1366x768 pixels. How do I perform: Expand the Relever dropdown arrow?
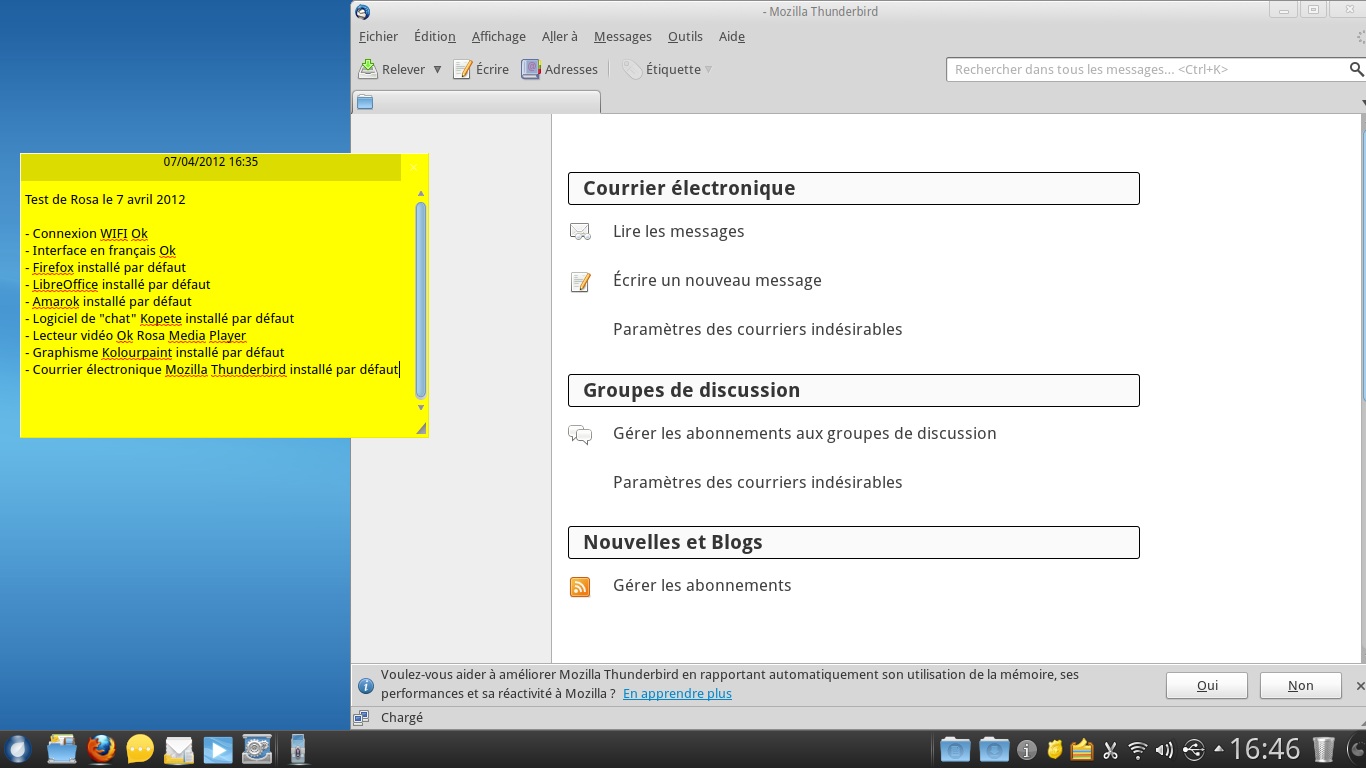tap(437, 69)
